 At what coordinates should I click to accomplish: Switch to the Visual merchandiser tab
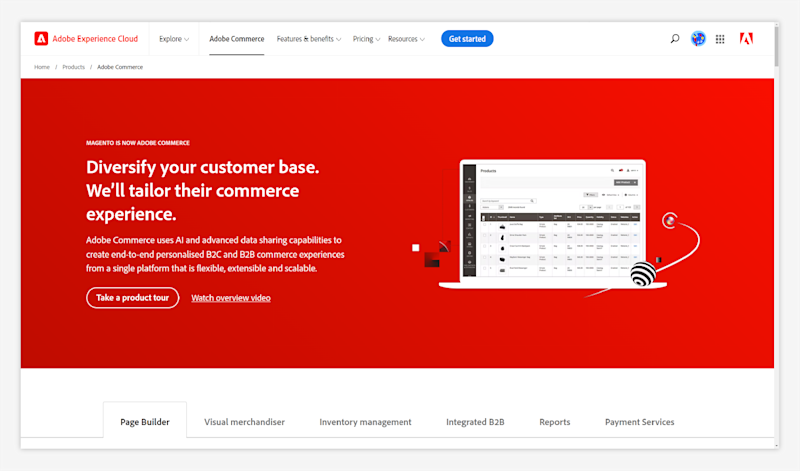click(244, 422)
